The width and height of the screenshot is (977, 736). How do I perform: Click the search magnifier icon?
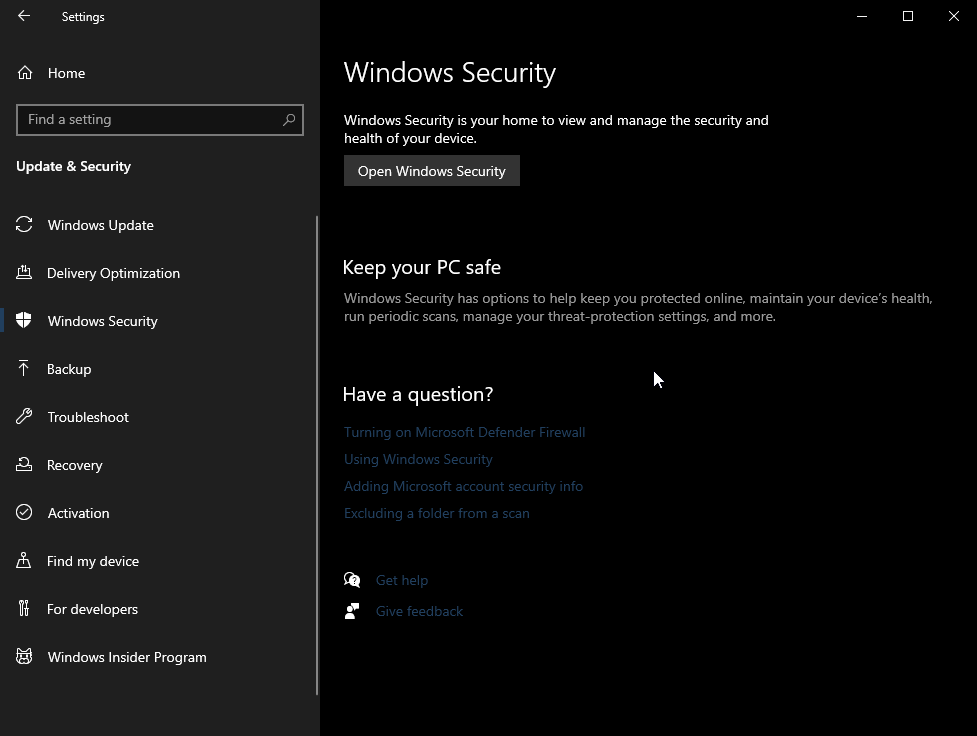click(289, 120)
